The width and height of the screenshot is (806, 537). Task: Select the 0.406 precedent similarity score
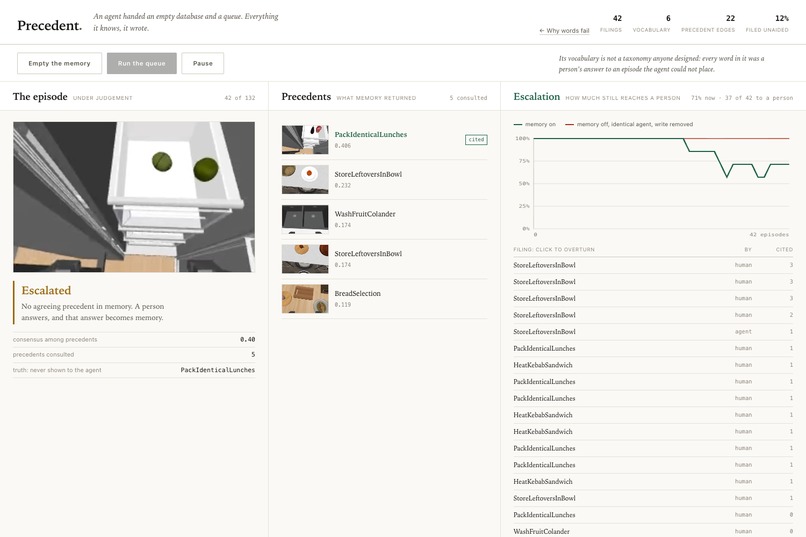click(x=342, y=146)
